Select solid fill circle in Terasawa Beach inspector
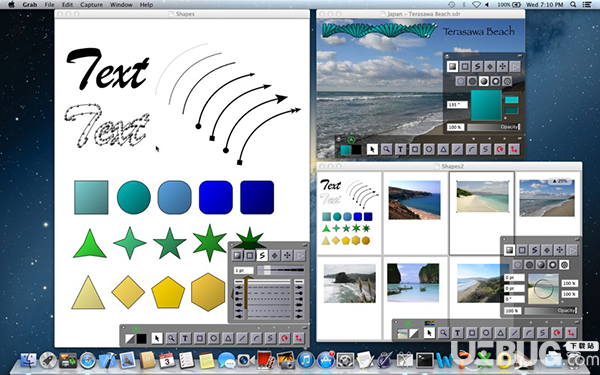 point(472,81)
